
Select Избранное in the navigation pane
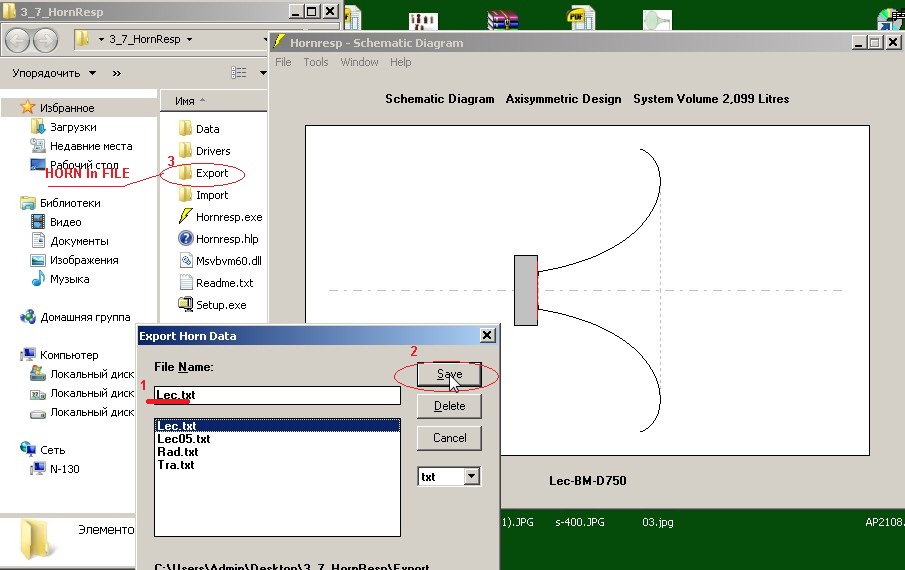click(66, 108)
